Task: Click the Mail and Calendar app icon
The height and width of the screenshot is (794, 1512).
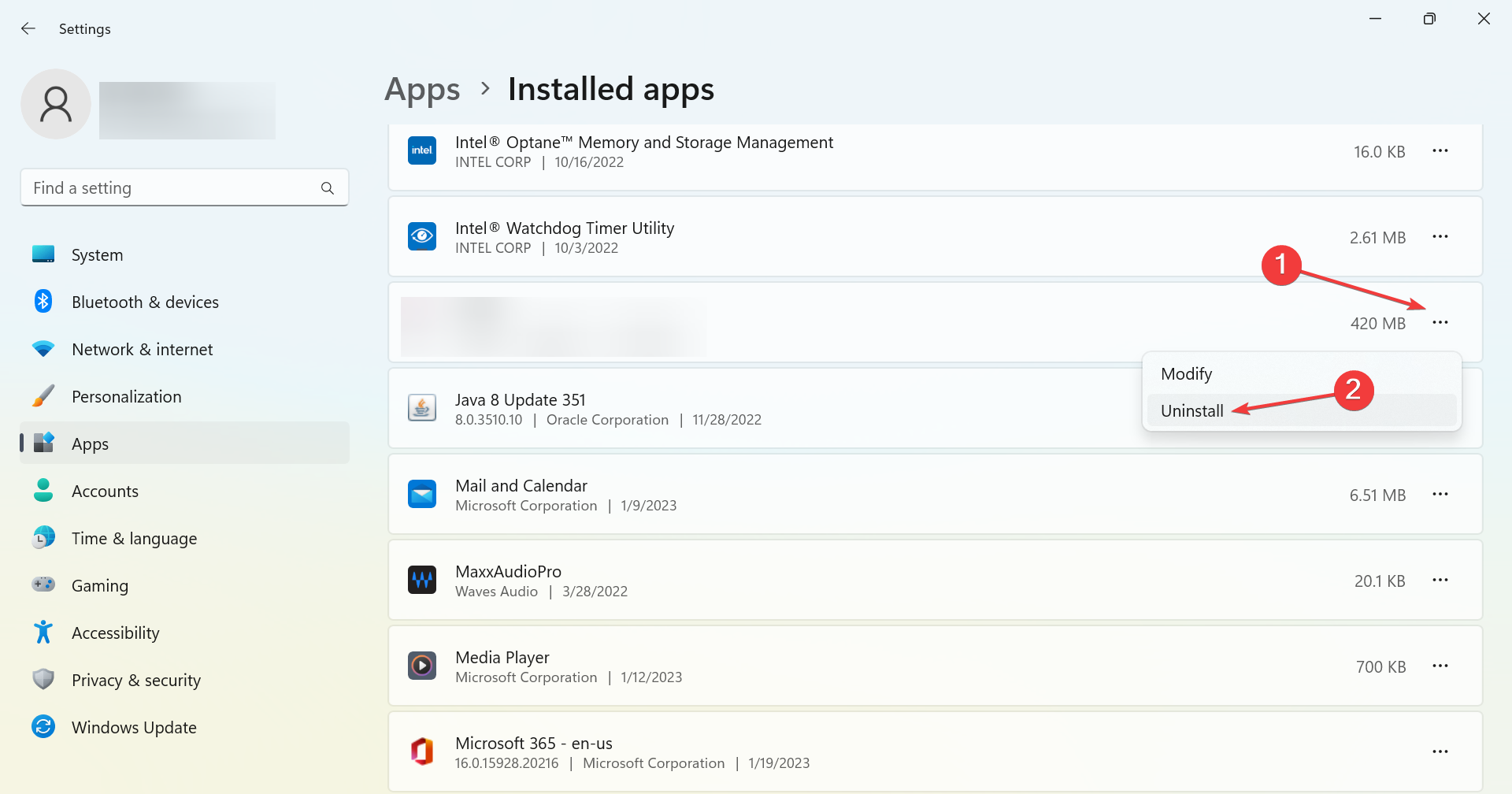Action: point(422,494)
